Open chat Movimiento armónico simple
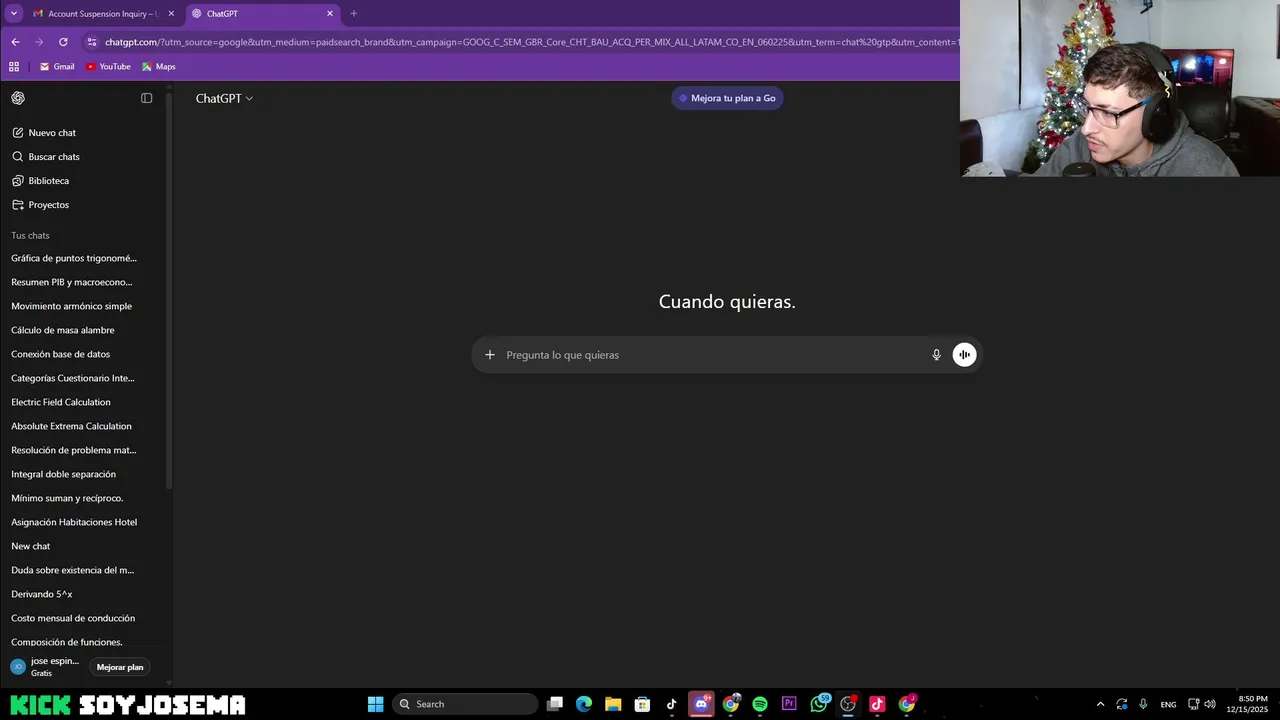 coord(72,306)
